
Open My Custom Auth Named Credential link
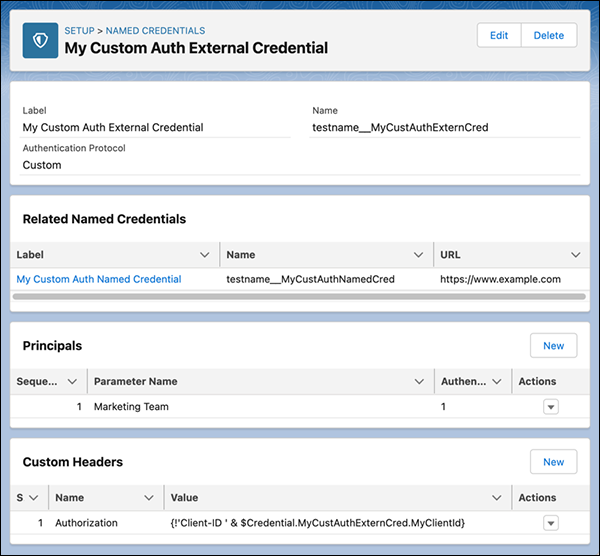point(99,279)
